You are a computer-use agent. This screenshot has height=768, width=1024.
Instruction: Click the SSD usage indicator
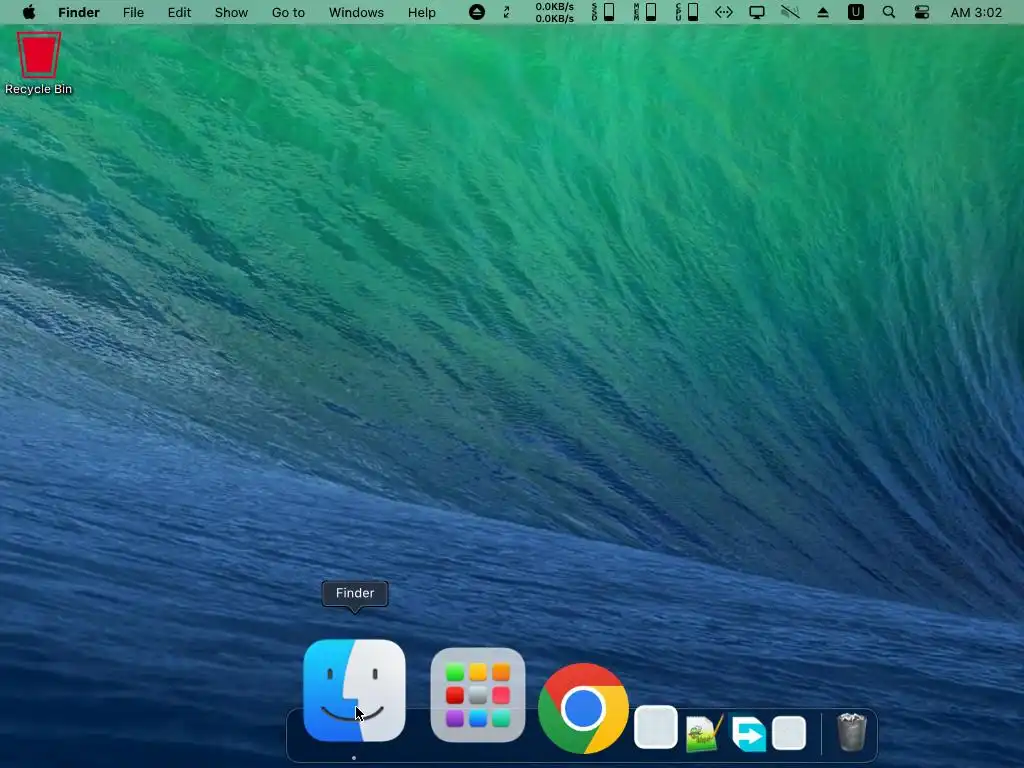pyautogui.click(x=603, y=12)
